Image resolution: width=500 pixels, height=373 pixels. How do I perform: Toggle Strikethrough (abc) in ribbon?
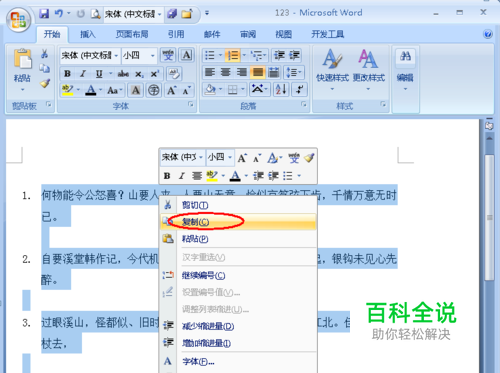(x=123, y=74)
